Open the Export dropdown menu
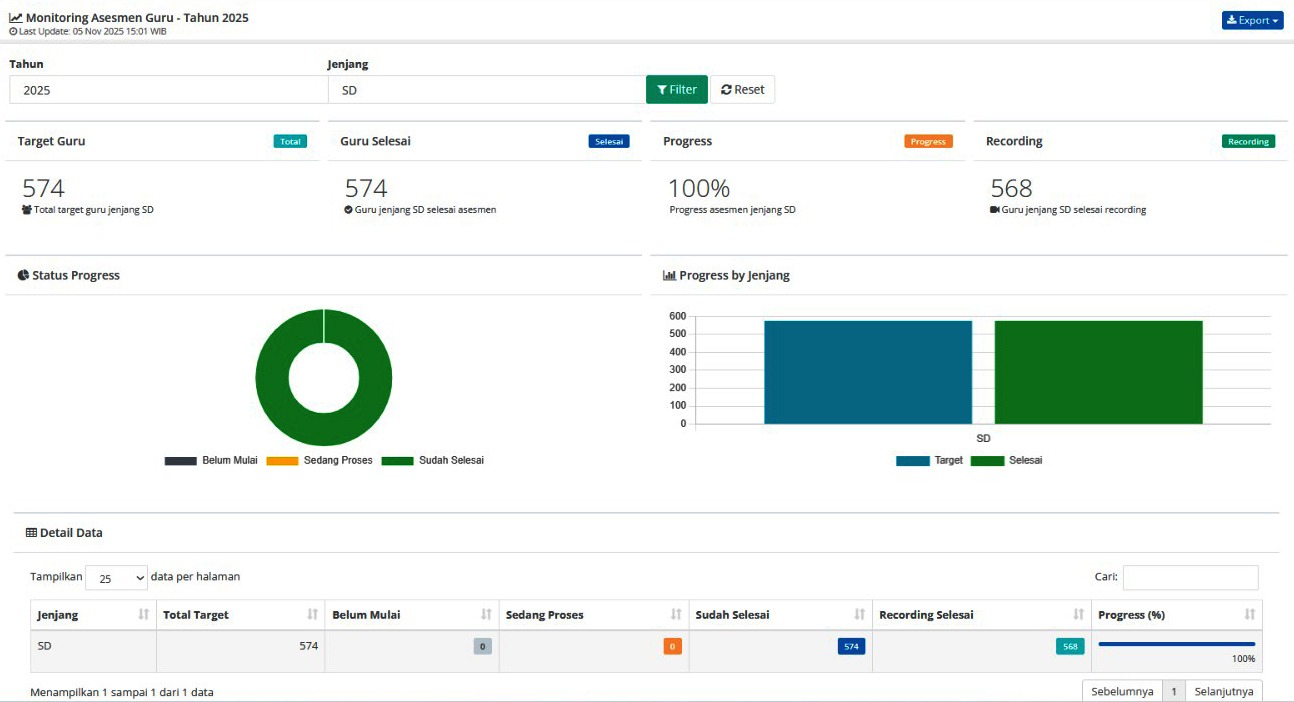Screen dimensions: 1294x702 click(x=1252, y=20)
